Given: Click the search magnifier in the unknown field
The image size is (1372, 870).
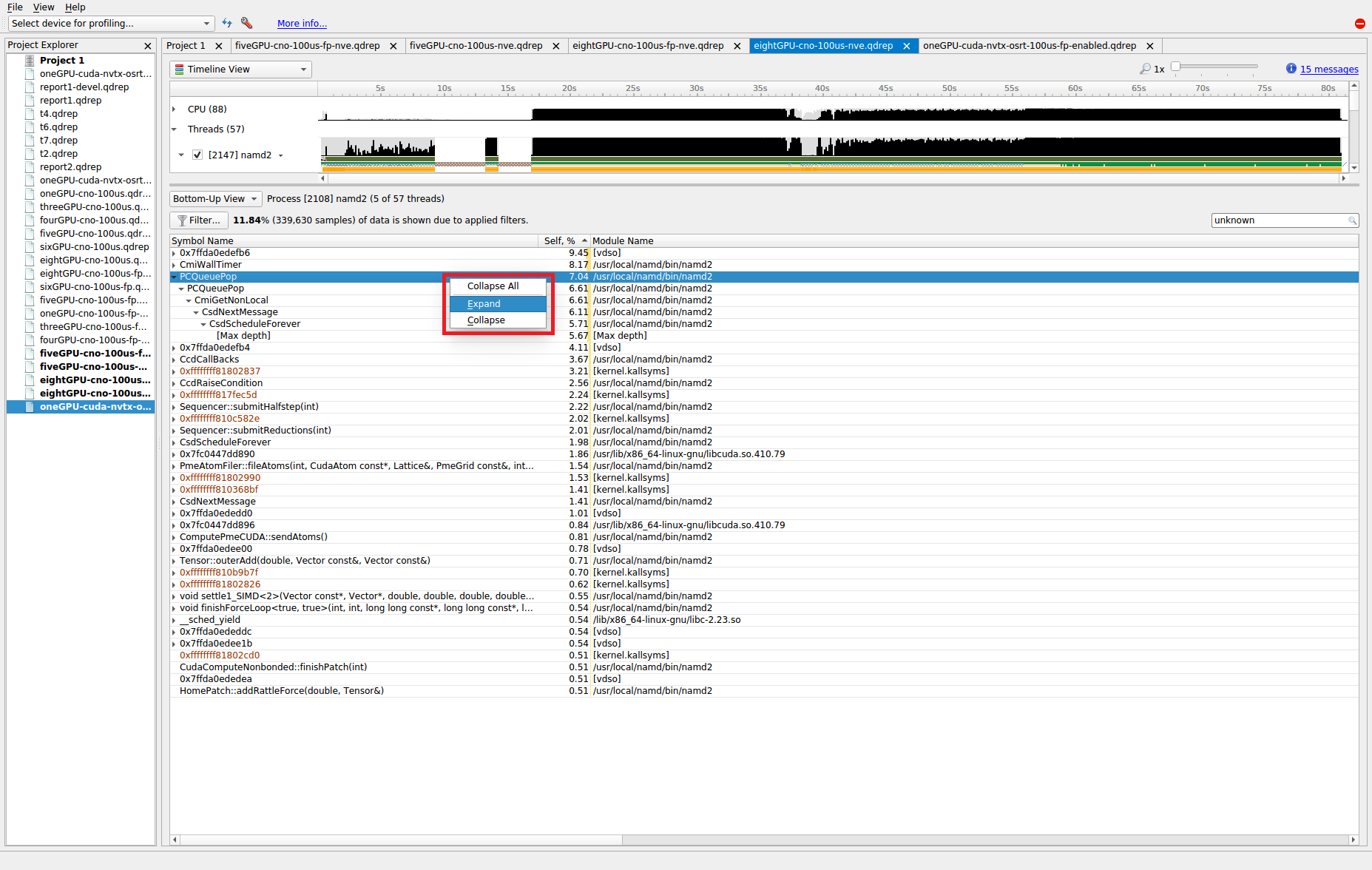Looking at the screenshot, I should (x=1352, y=220).
